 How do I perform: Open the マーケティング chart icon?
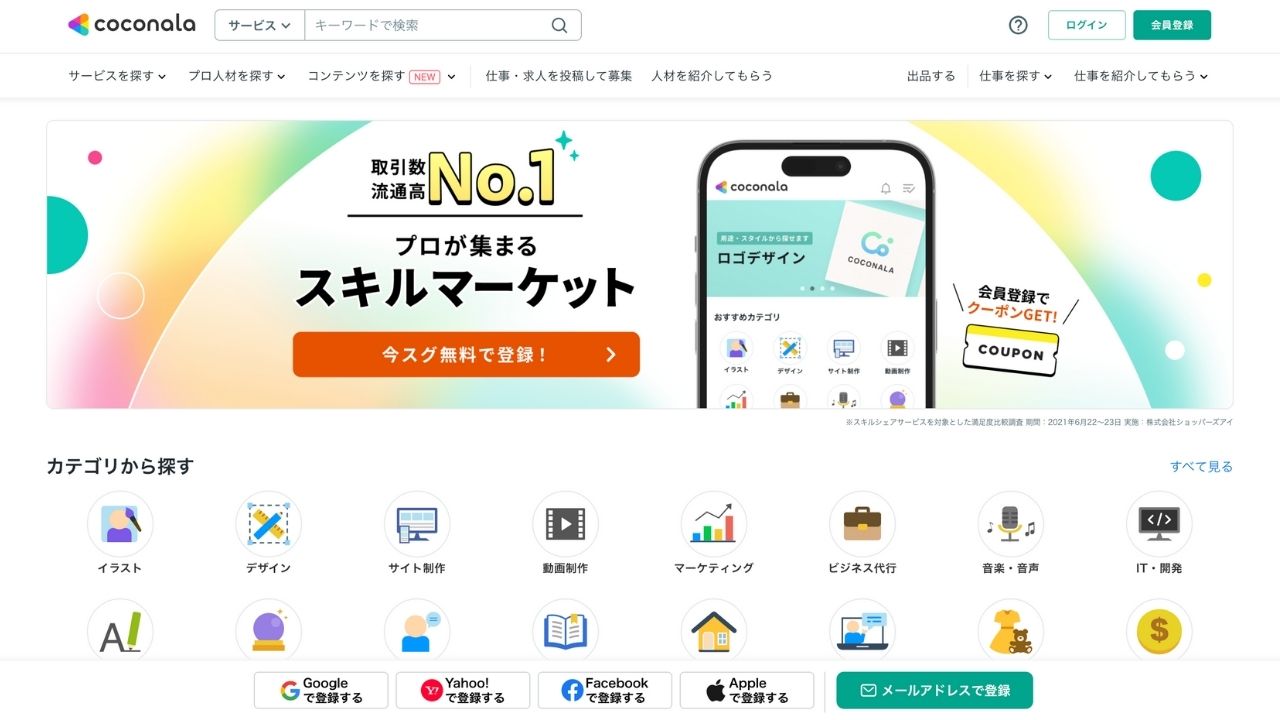click(x=714, y=524)
